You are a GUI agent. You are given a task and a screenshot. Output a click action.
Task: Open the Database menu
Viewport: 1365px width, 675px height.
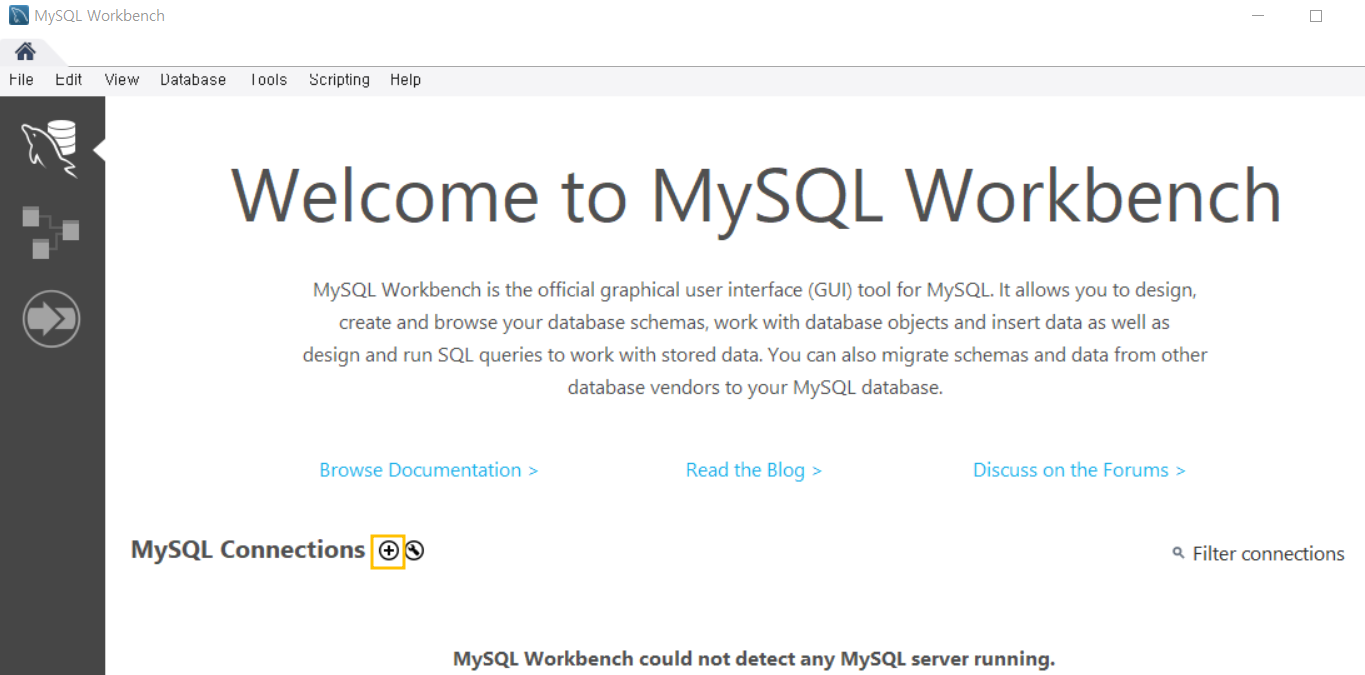point(193,80)
